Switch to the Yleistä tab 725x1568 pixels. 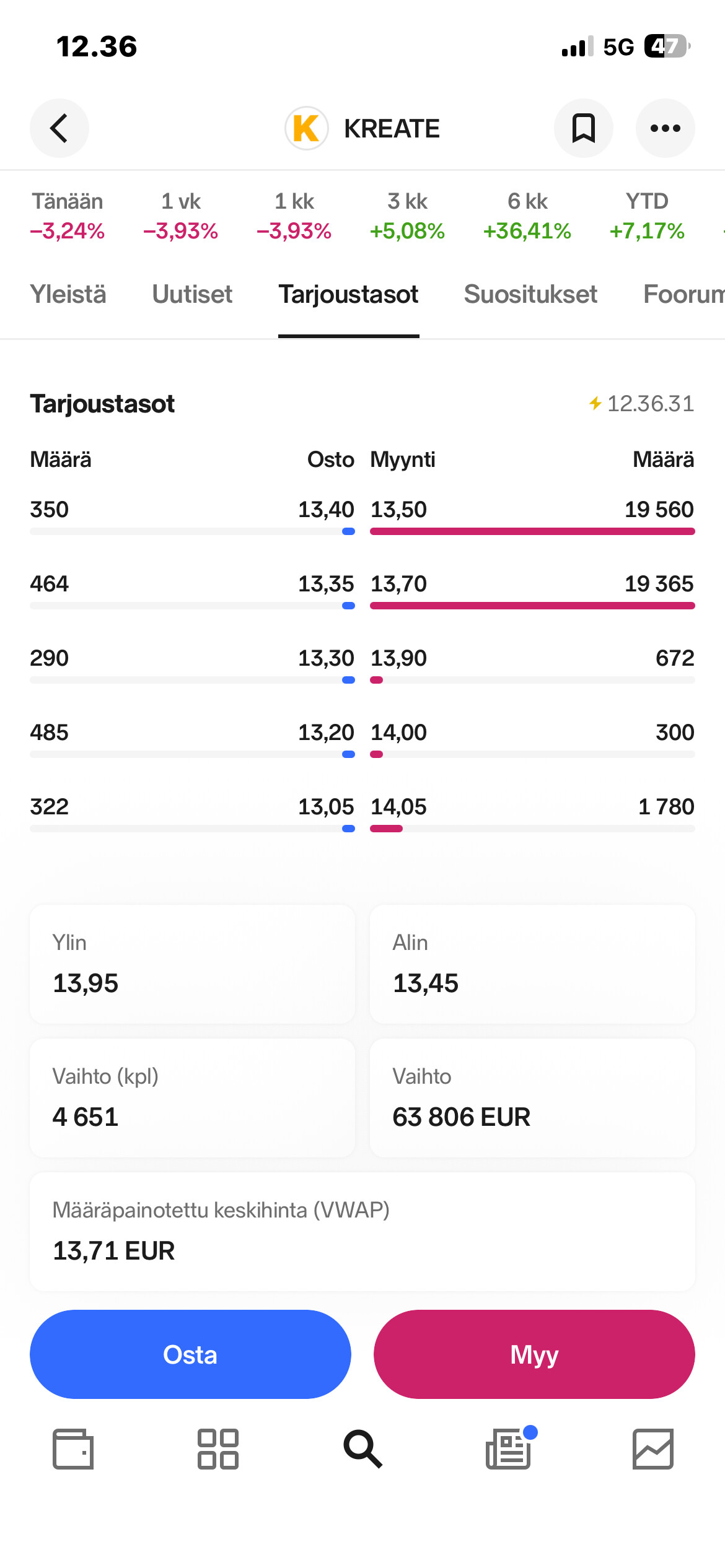tap(68, 294)
